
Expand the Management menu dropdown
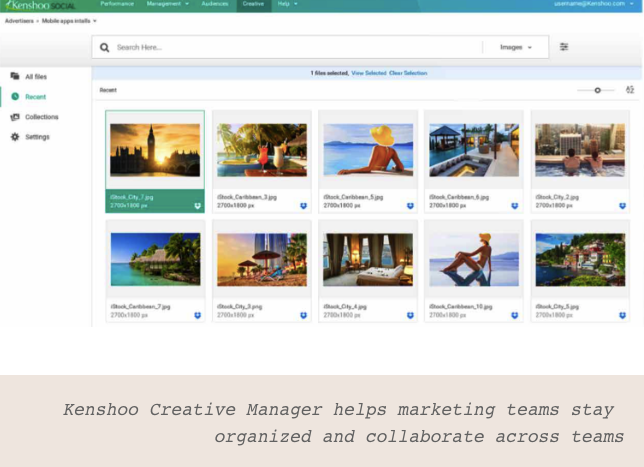[x=167, y=5]
